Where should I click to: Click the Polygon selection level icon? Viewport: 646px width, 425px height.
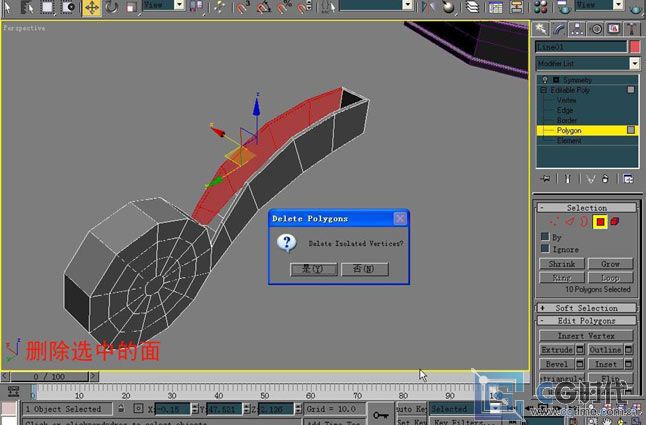(x=600, y=222)
